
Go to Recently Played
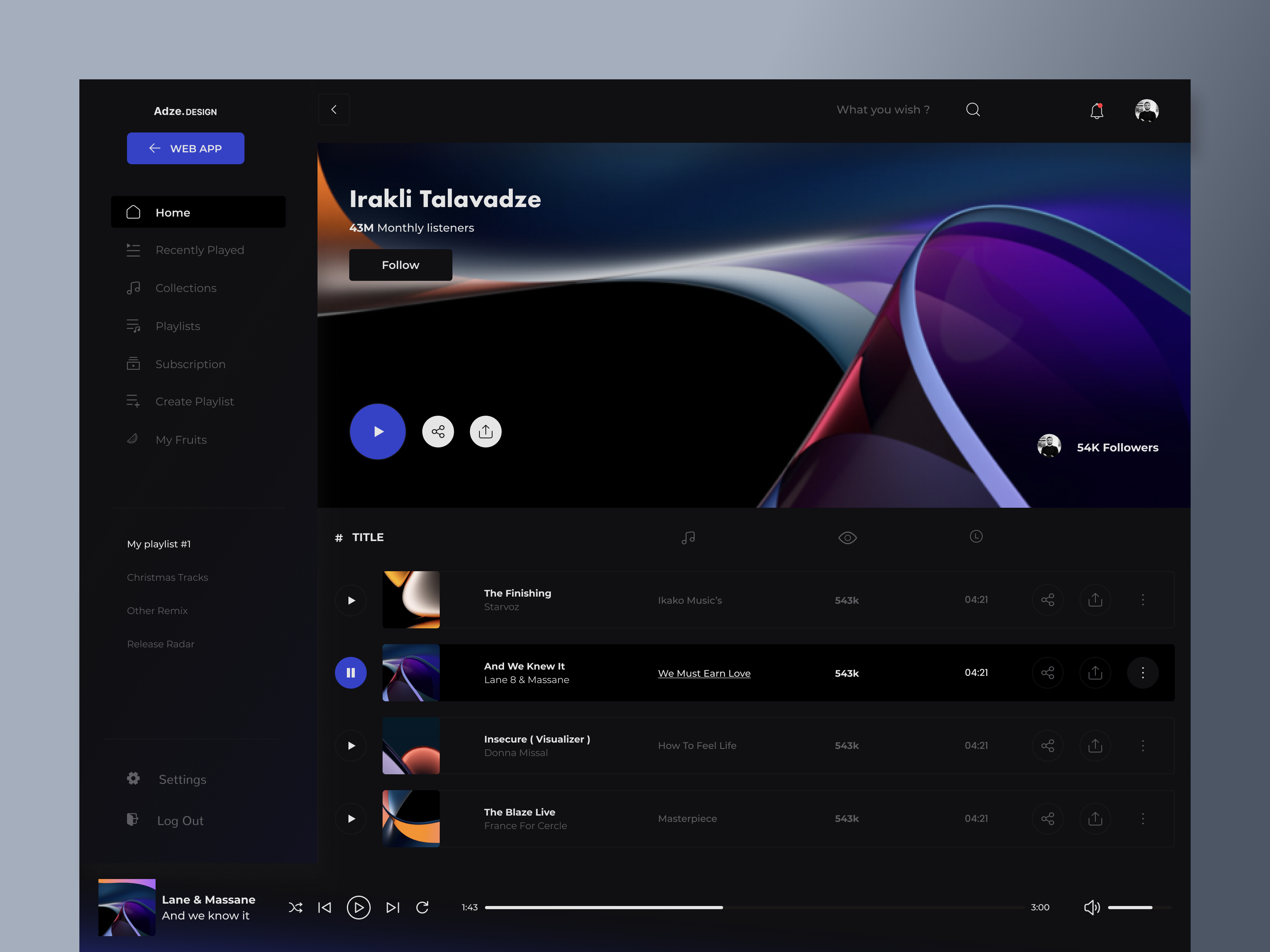pos(200,250)
